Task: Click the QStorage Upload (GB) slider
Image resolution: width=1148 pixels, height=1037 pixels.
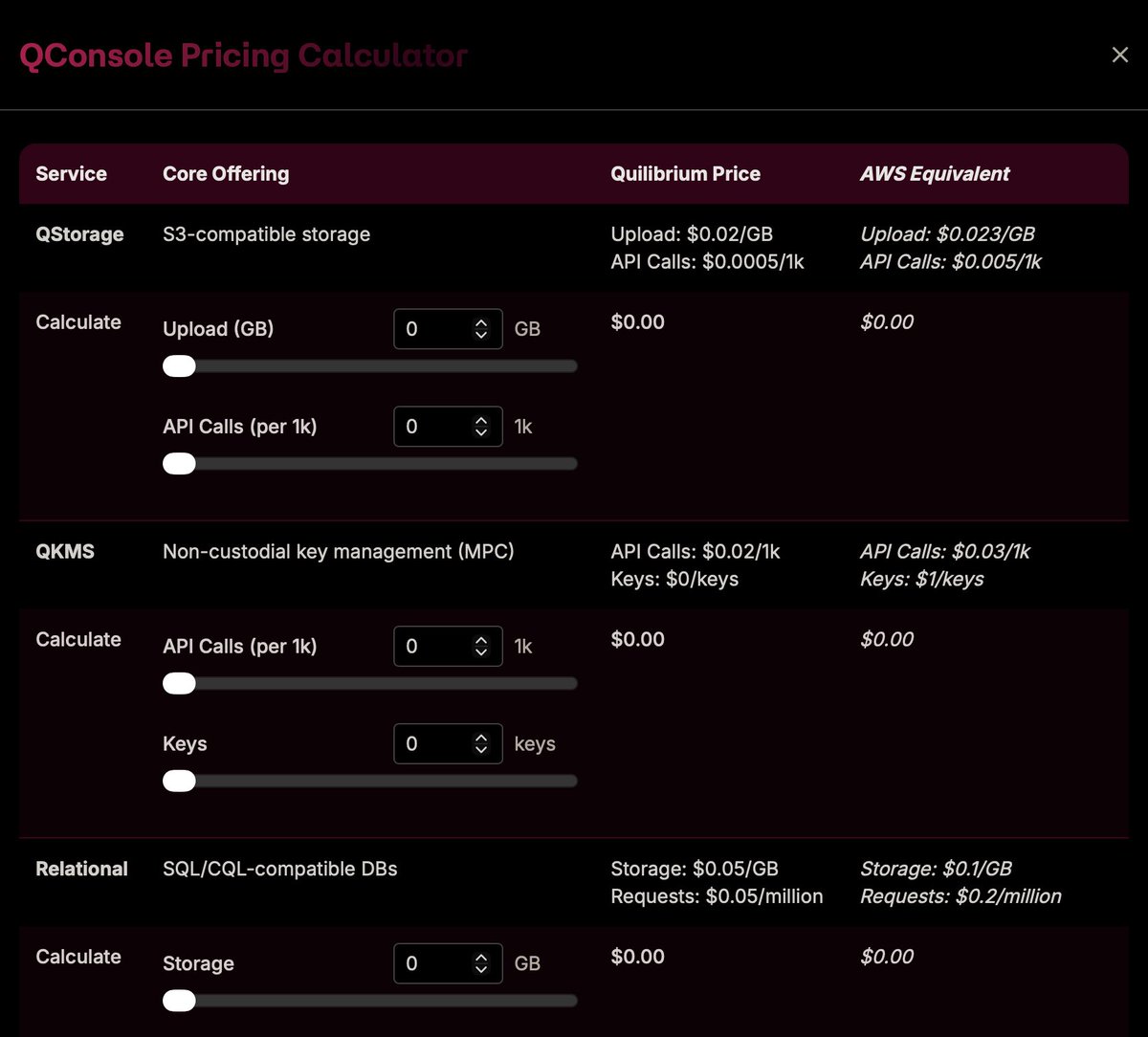Action: tap(370, 366)
